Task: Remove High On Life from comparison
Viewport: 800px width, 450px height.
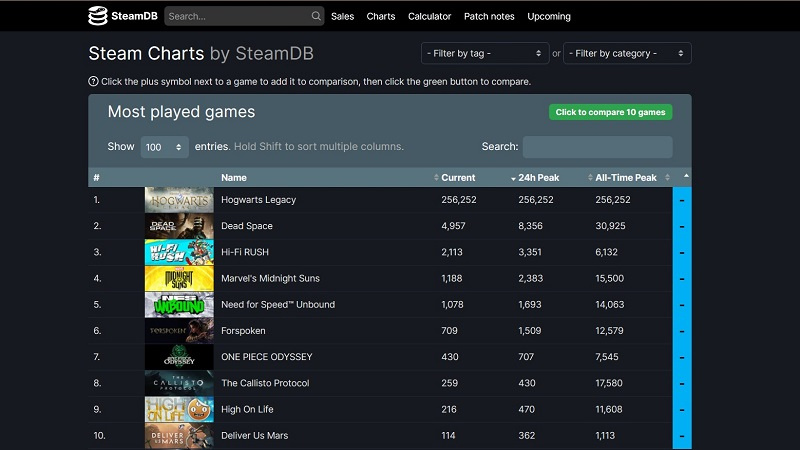Action: [682, 410]
